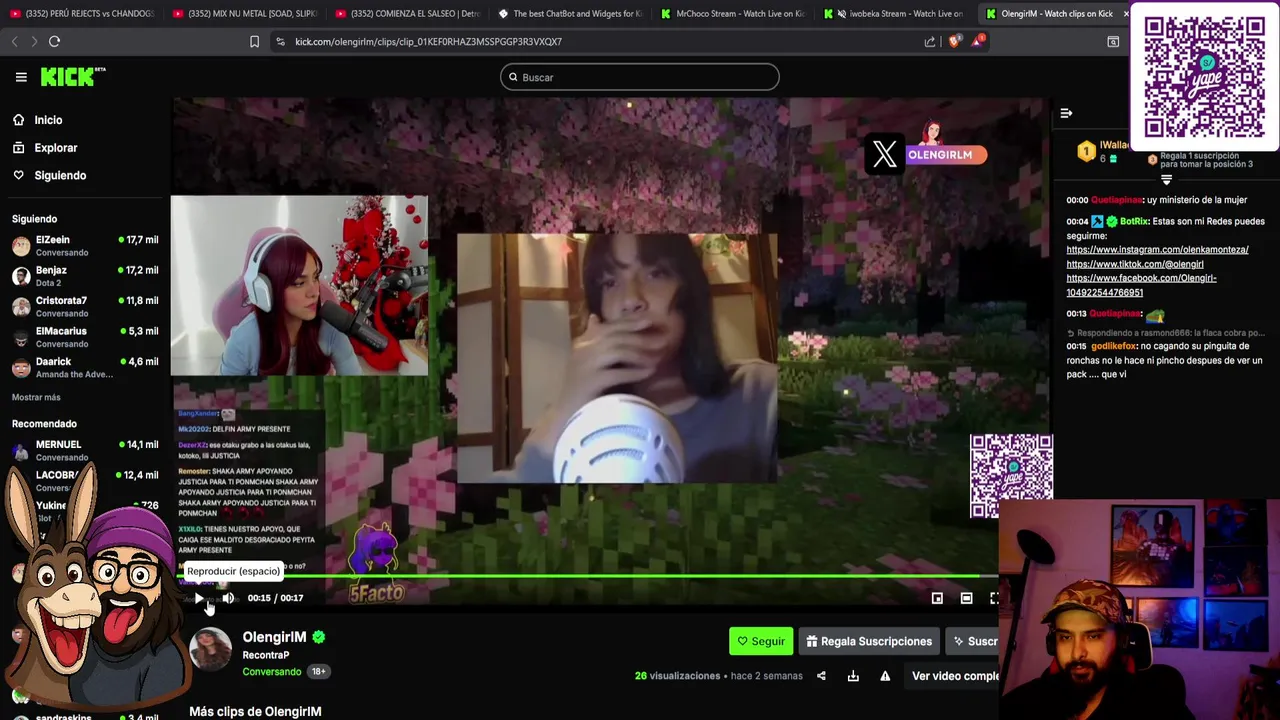Switch to best ChatBot and Widgets tab
The width and height of the screenshot is (1280, 720).
click(570, 13)
